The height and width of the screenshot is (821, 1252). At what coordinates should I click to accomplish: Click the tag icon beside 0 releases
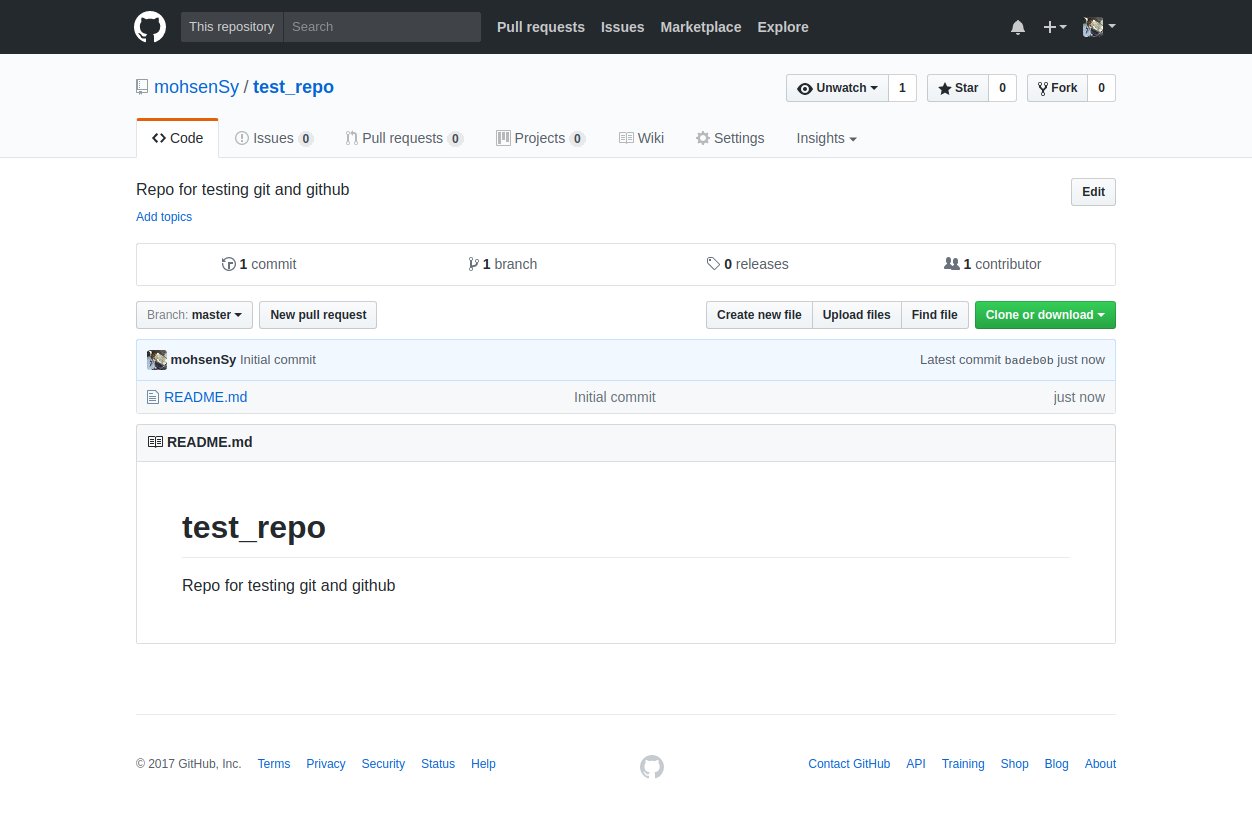point(713,264)
